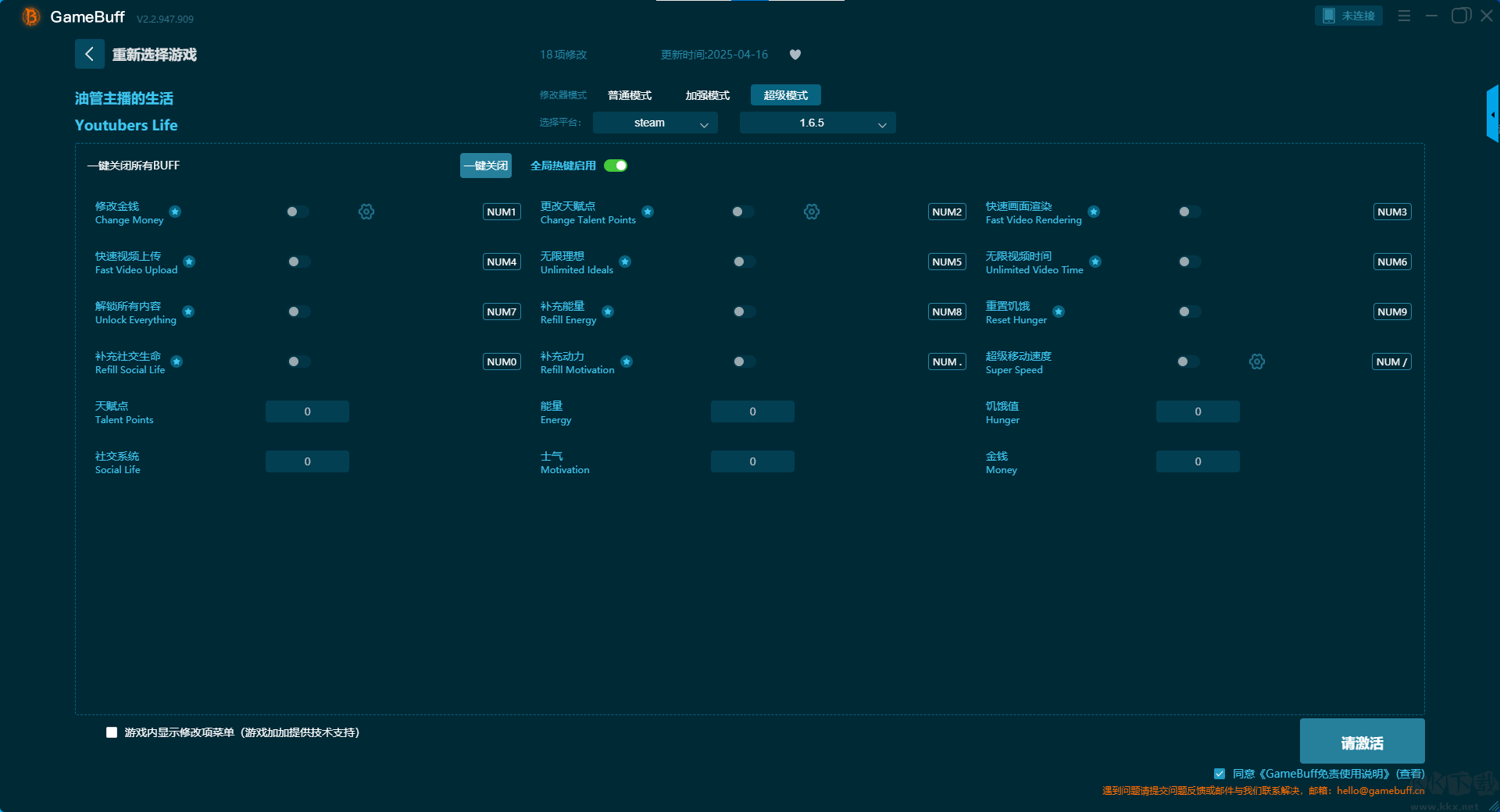Click the Energy value field
1500x812 pixels.
click(x=752, y=411)
